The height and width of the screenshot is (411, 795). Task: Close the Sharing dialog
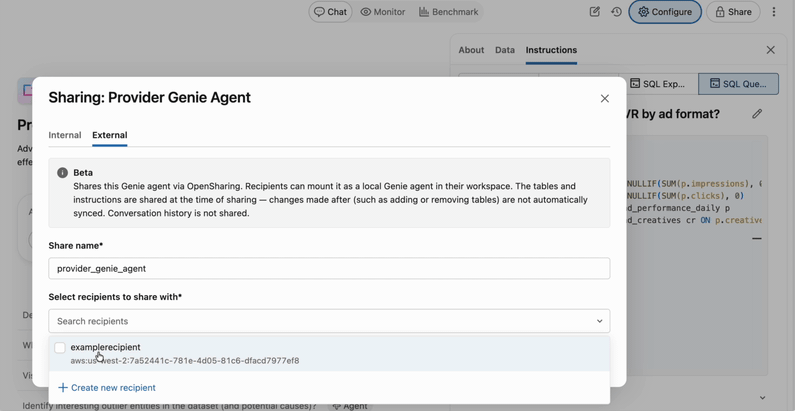click(x=604, y=98)
